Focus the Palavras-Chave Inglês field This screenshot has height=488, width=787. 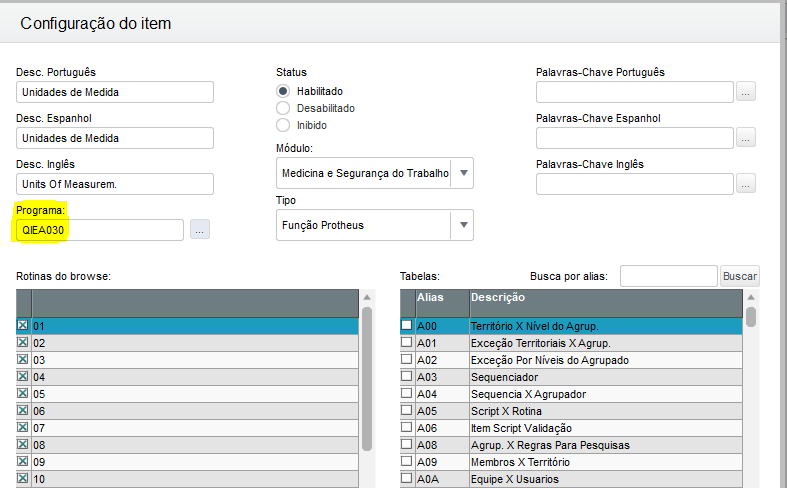point(635,184)
